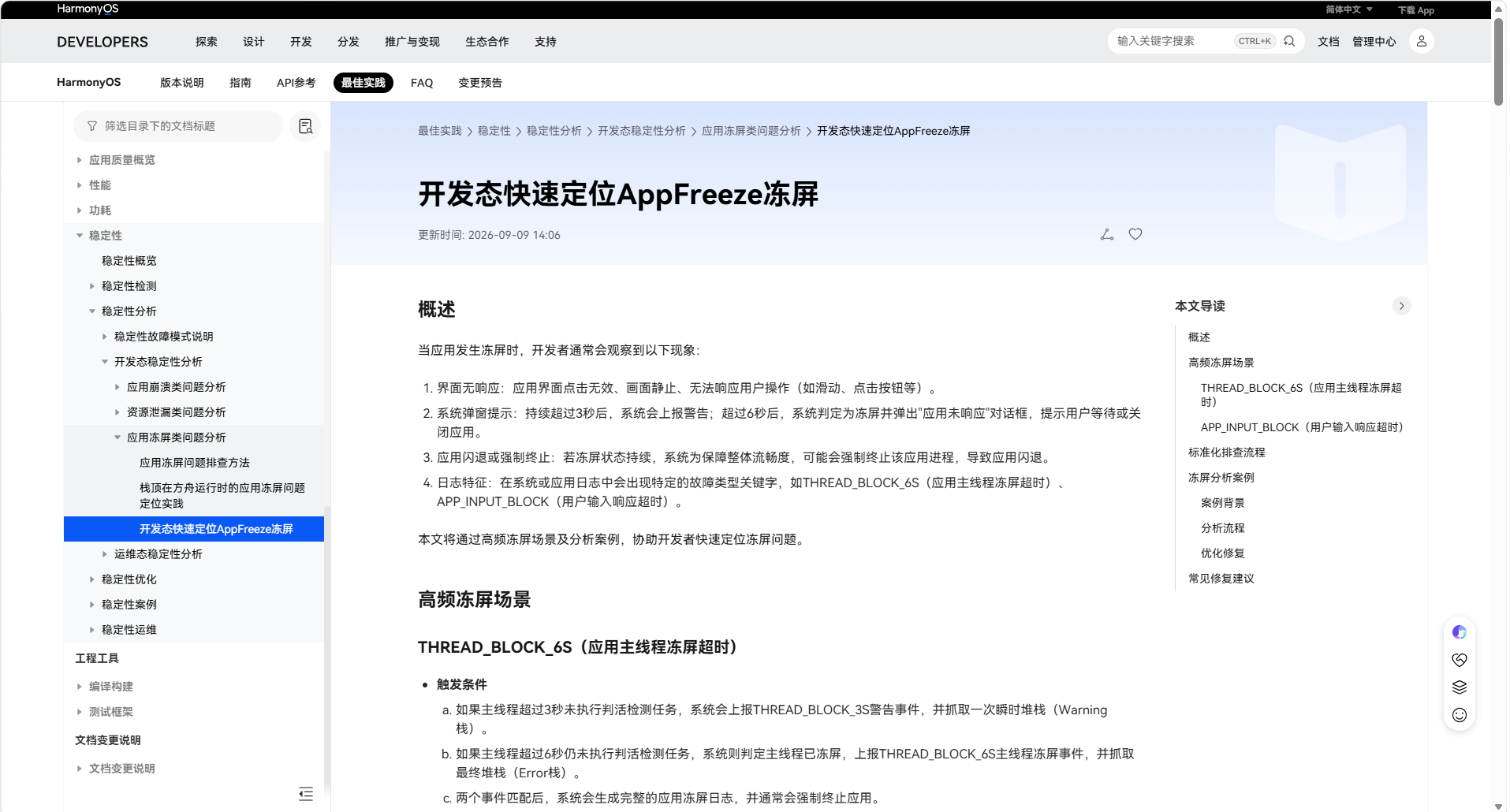Open 栈顶在方舟运行时的应用冻屏问题 item
The height and width of the screenshot is (812, 1510).
click(222, 496)
